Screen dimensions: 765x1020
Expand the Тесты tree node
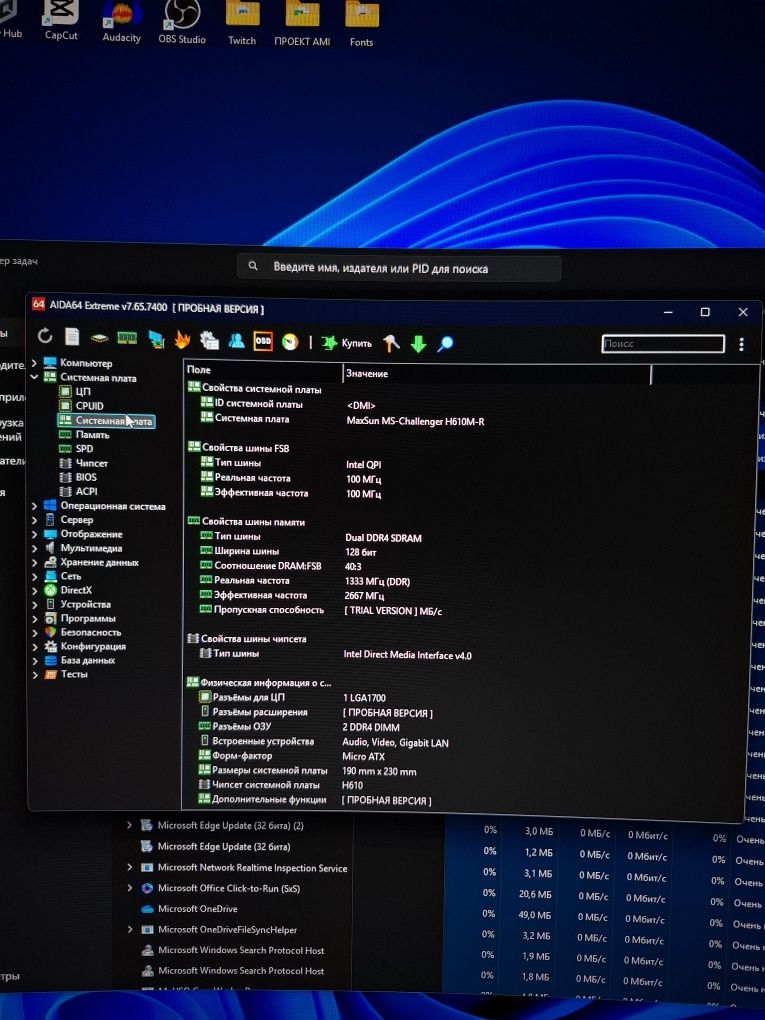(x=34, y=675)
